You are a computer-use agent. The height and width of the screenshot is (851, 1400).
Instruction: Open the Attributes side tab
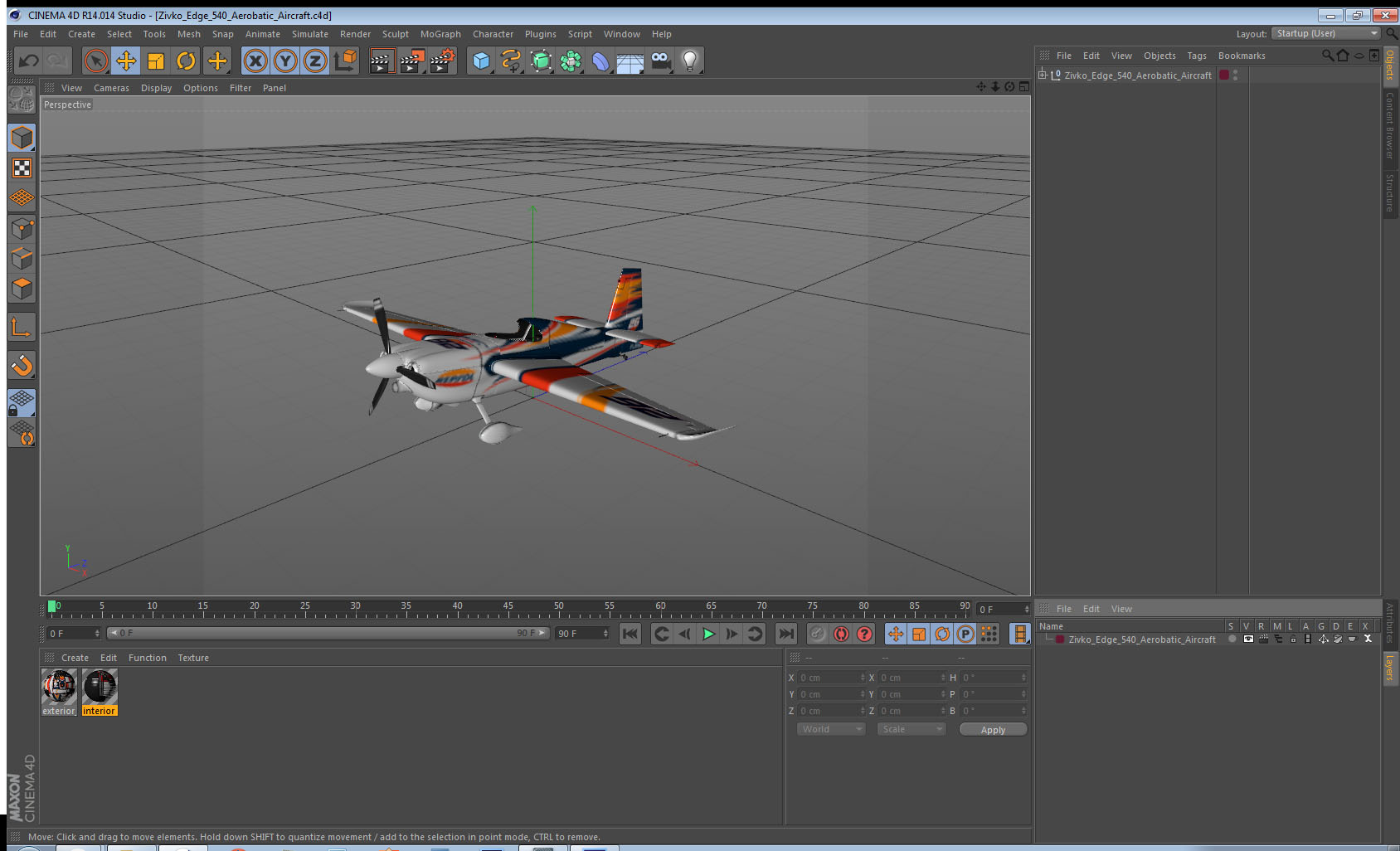tap(1390, 623)
